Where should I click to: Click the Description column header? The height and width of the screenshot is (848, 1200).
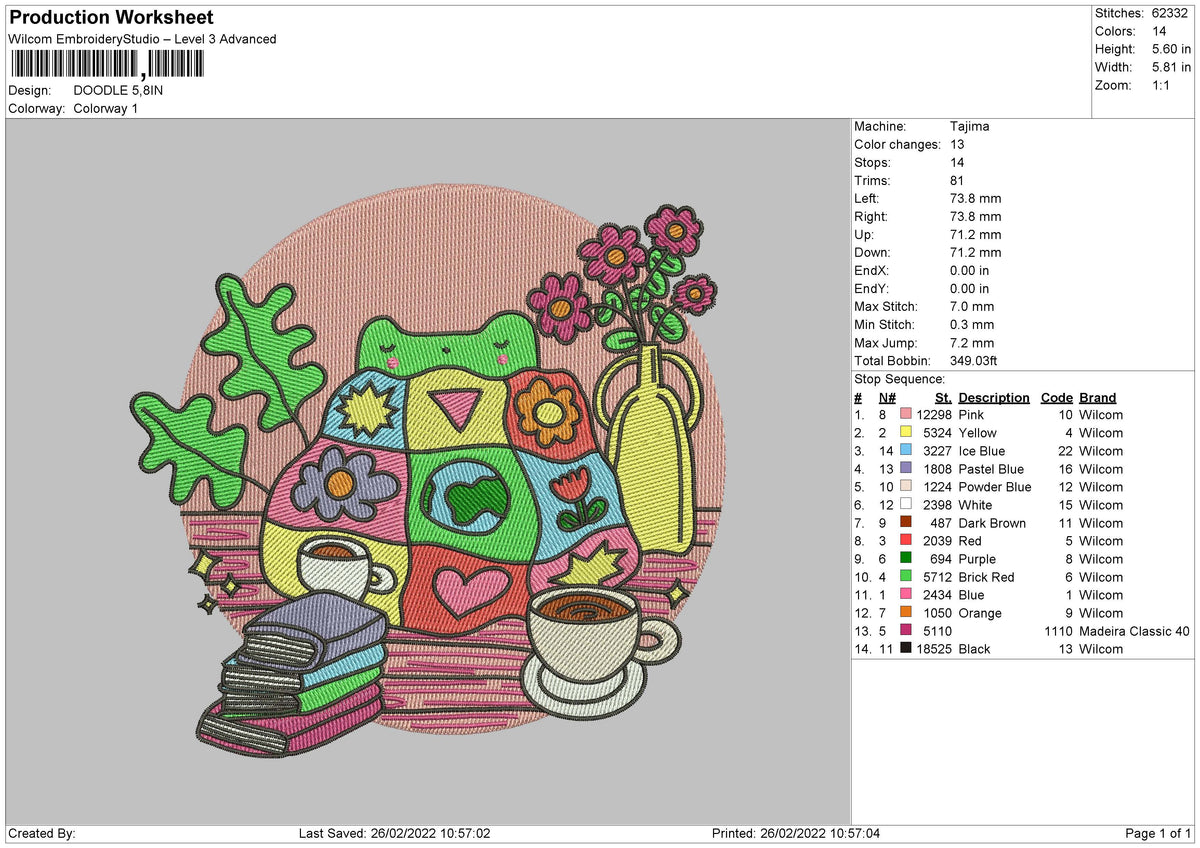pos(993,397)
